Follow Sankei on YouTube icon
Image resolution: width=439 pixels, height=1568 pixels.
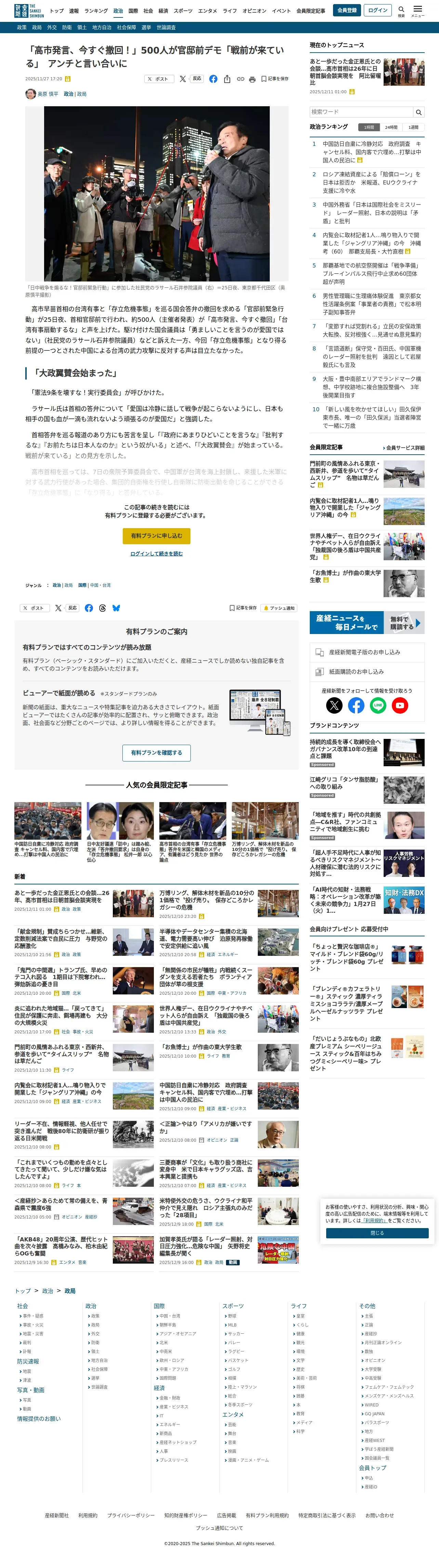click(400, 705)
